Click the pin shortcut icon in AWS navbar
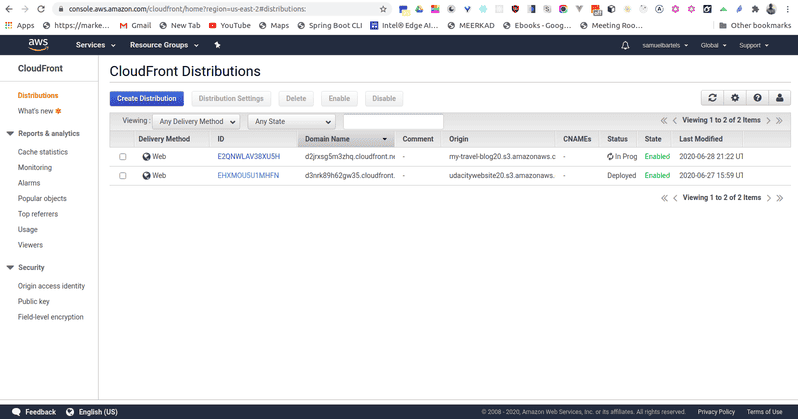This screenshot has height=419, width=798. 217,45
